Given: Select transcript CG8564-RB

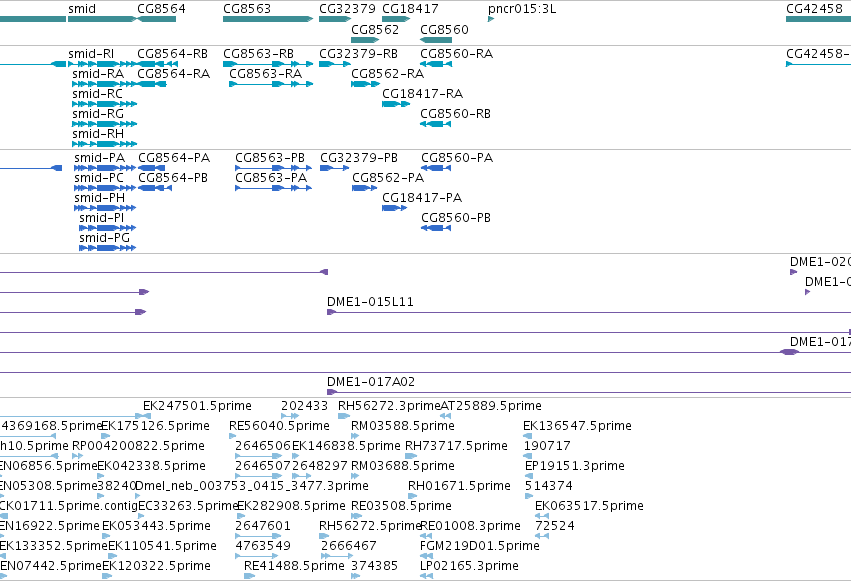Looking at the screenshot, I should (x=173, y=54).
